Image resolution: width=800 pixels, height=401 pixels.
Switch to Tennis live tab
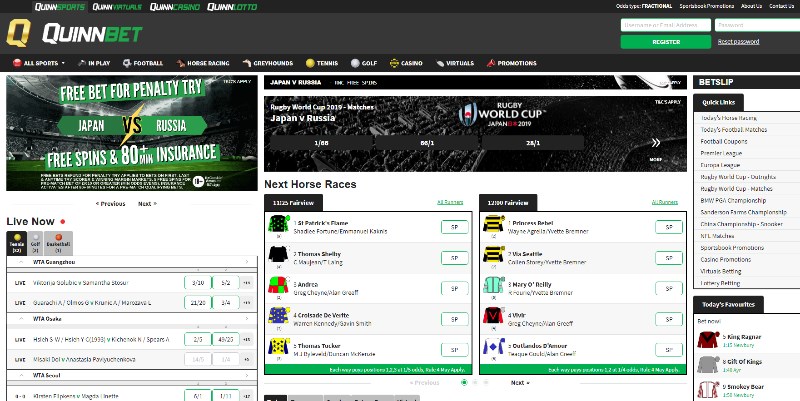click(x=17, y=243)
